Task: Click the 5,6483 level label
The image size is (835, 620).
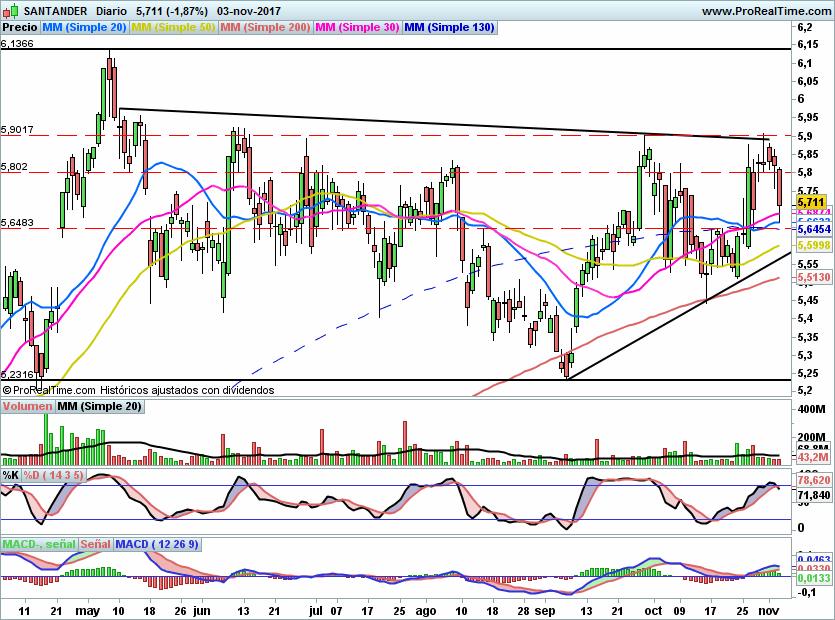Action: (17, 223)
